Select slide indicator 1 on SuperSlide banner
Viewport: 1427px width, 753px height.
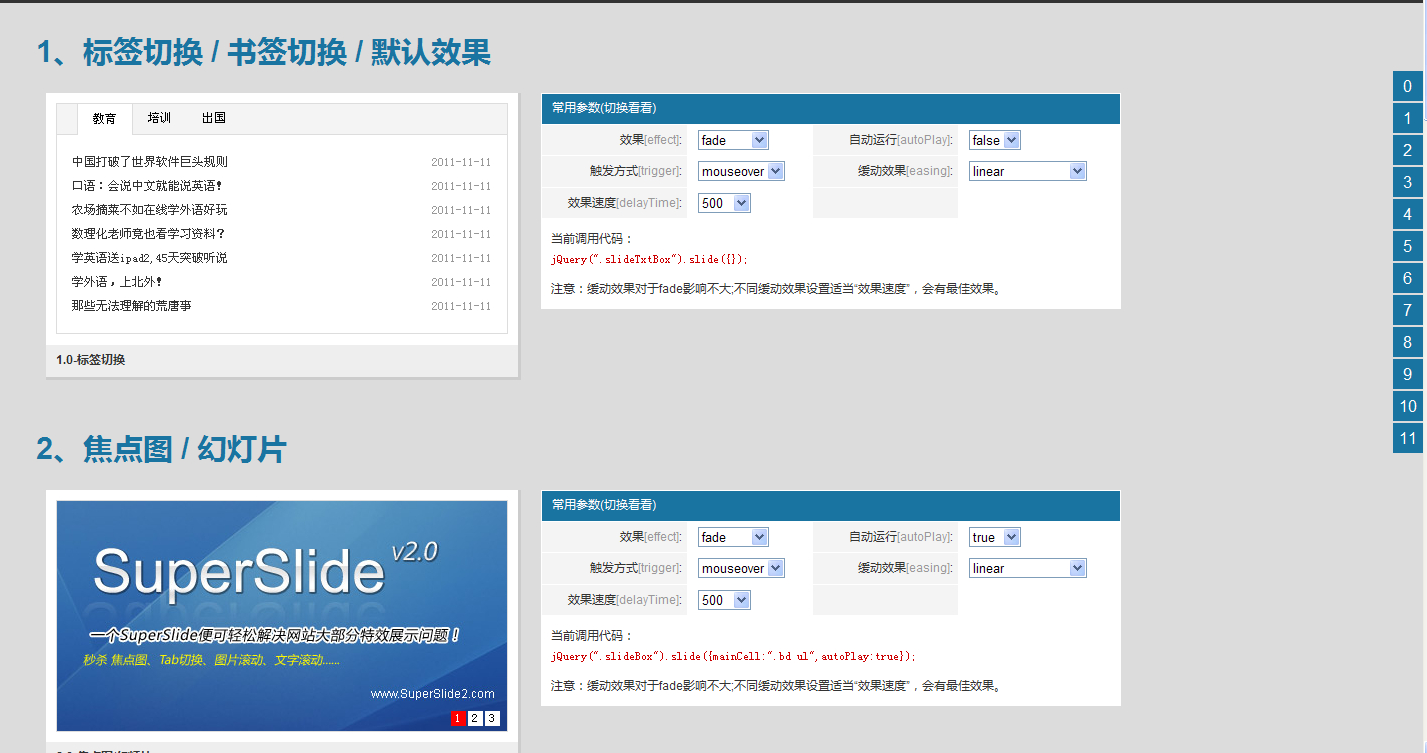pos(458,718)
